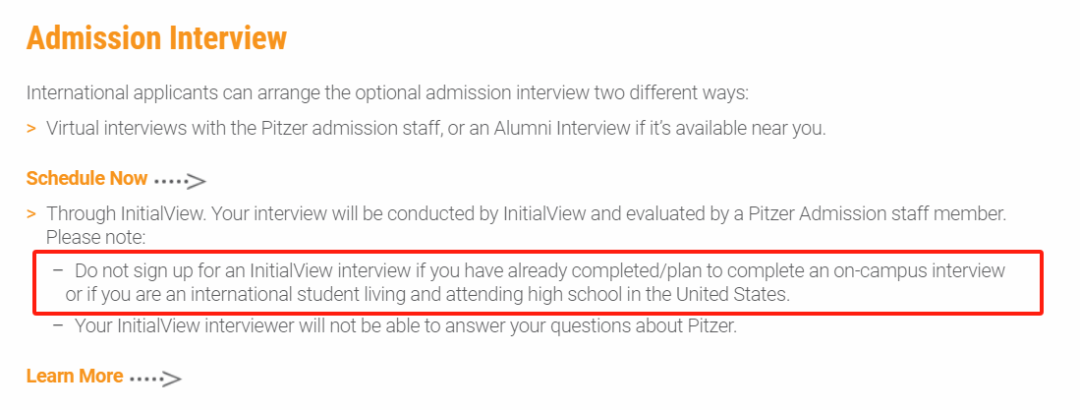Click the sentence about interviewer answering questions
The width and height of the screenshot is (1080, 410).
pyautogui.click(x=406, y=325)
